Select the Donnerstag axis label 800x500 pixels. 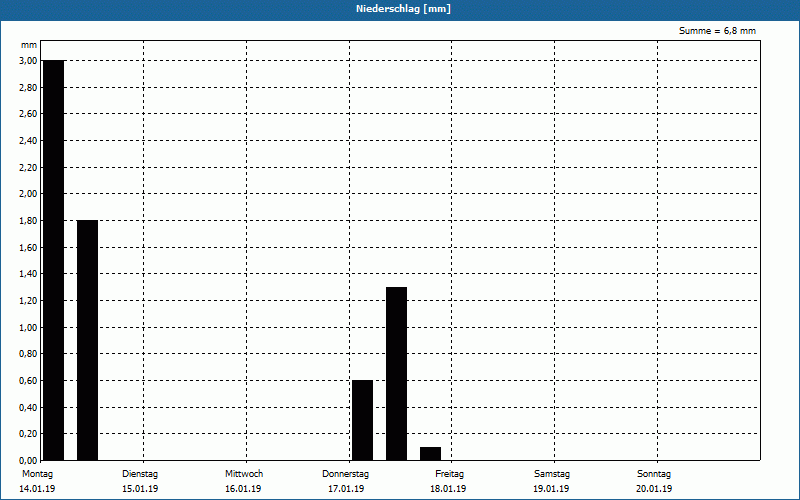point(345,474)
